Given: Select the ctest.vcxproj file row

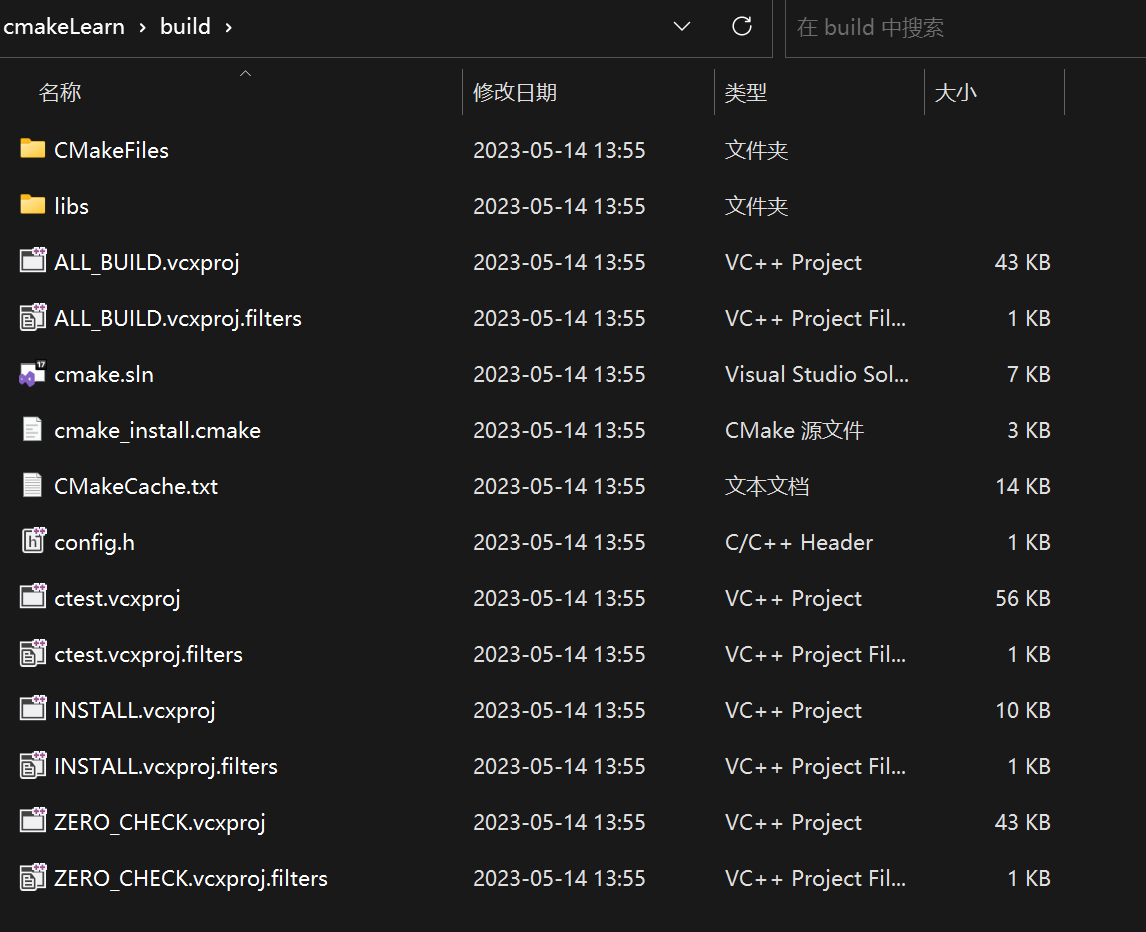Looking at the screenshot, I should click(x=535, y=598).
